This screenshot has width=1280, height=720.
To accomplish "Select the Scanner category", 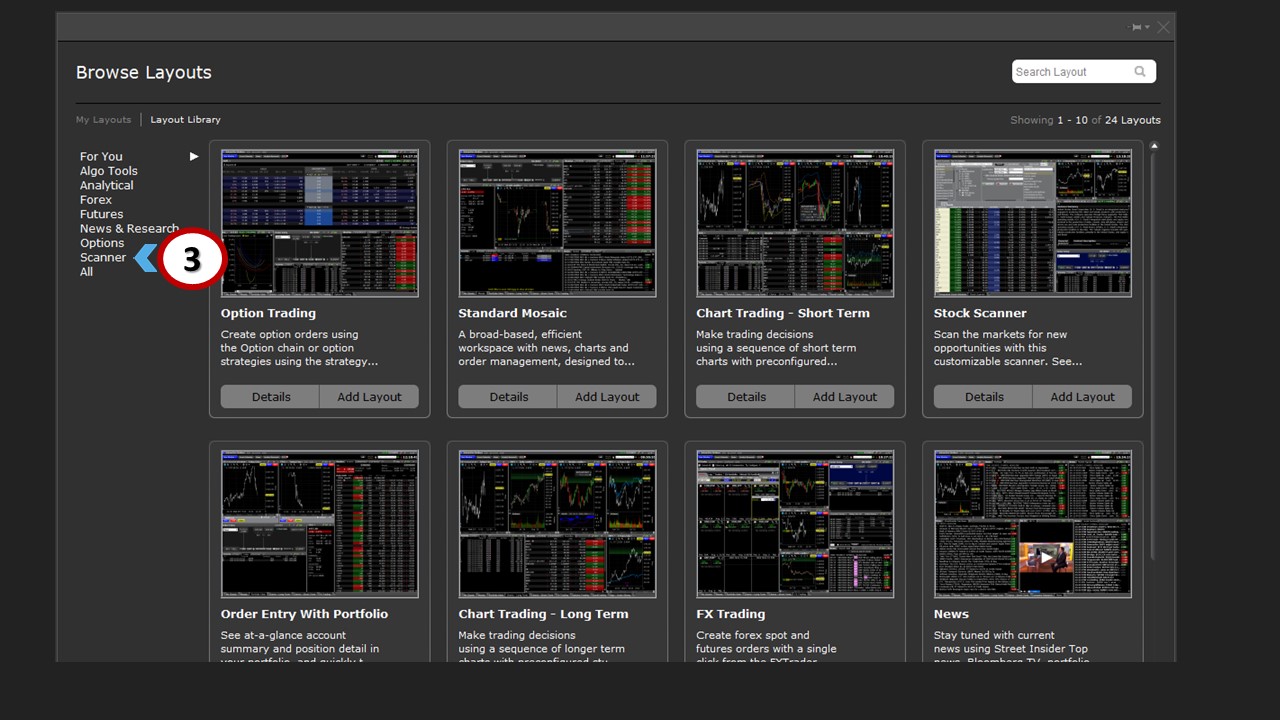I will pos(103,258).
